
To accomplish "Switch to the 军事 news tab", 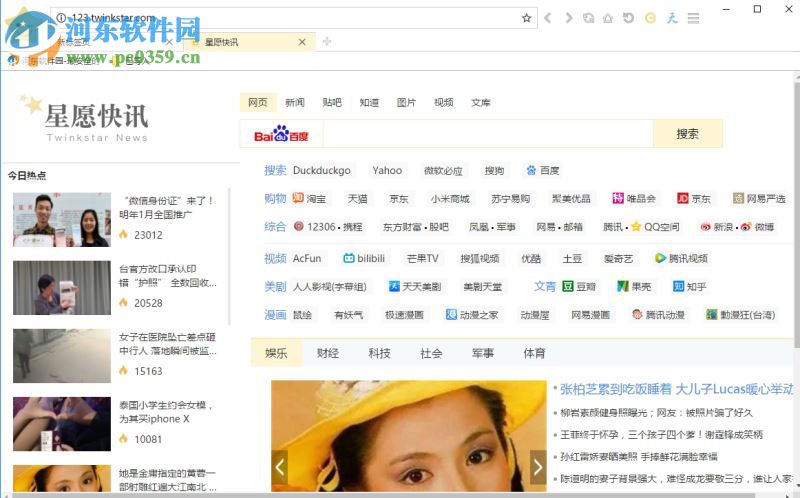I will (483, 353).
